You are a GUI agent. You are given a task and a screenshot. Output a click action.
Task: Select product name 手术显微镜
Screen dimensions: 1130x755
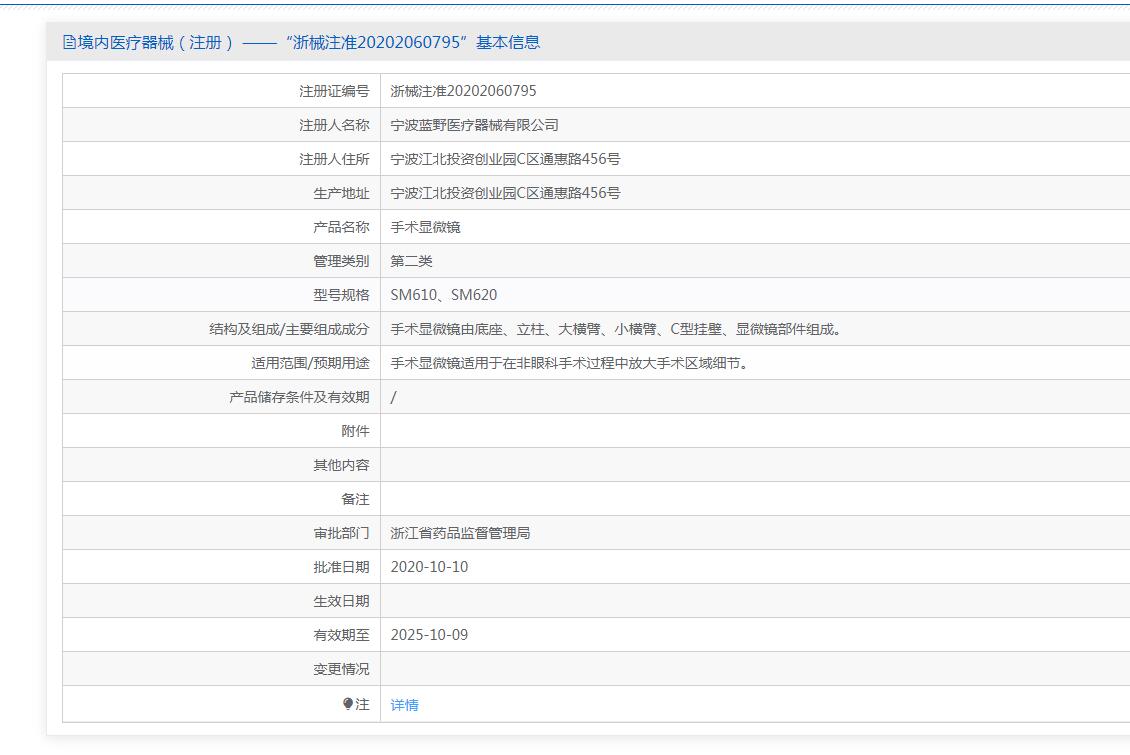click(x=425, y=227)
